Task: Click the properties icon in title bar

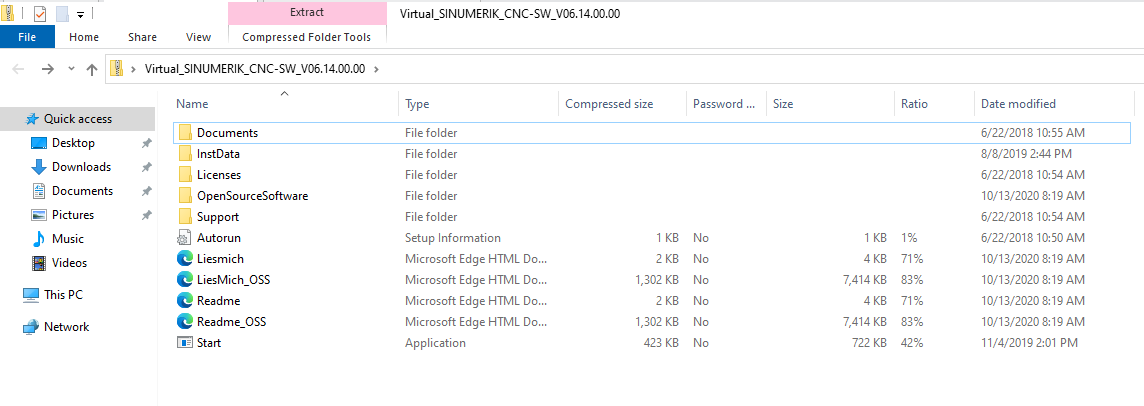Action: click(40, 15)
